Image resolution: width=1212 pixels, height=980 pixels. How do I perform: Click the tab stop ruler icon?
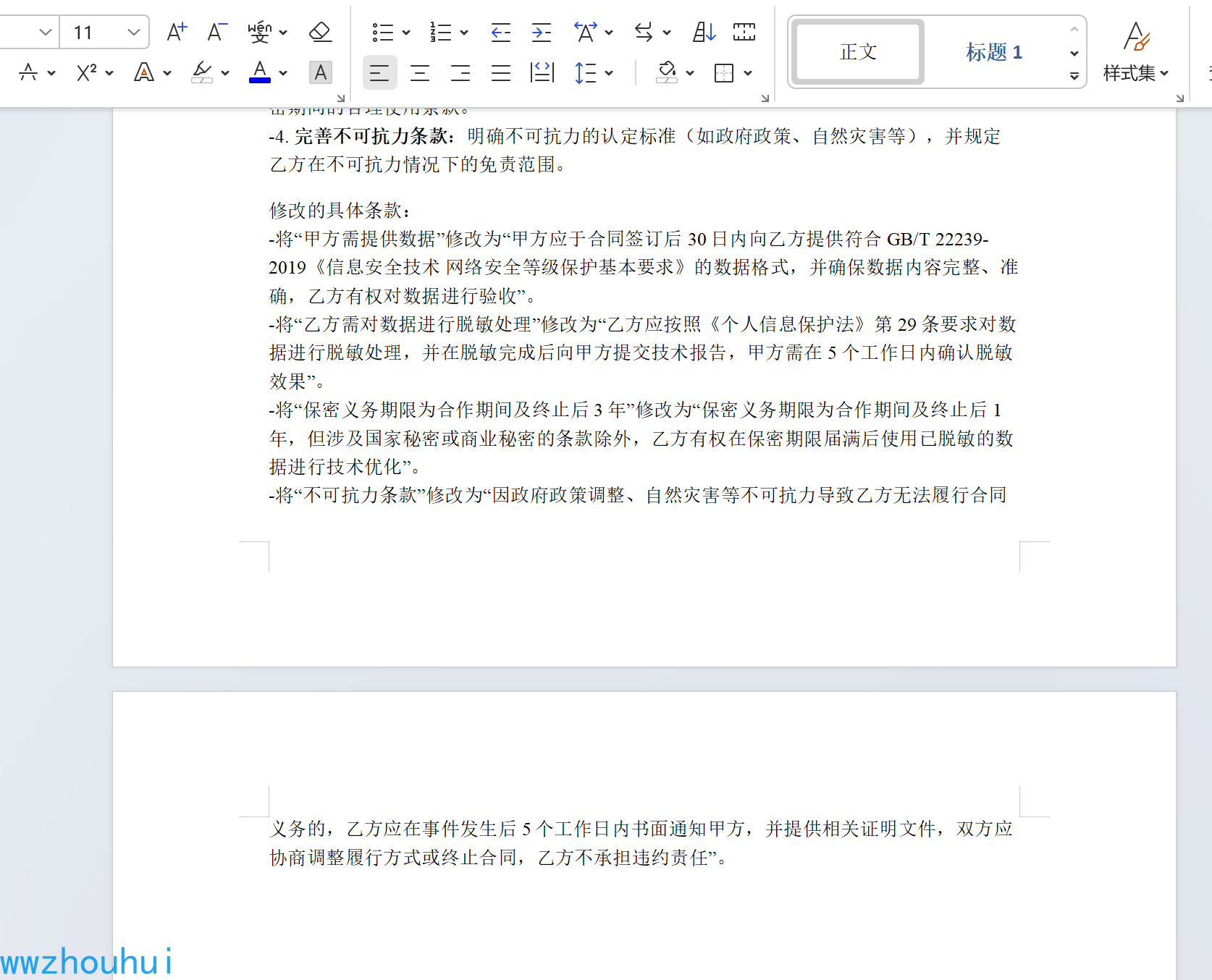pyautogui.click(x=744, y=32)
